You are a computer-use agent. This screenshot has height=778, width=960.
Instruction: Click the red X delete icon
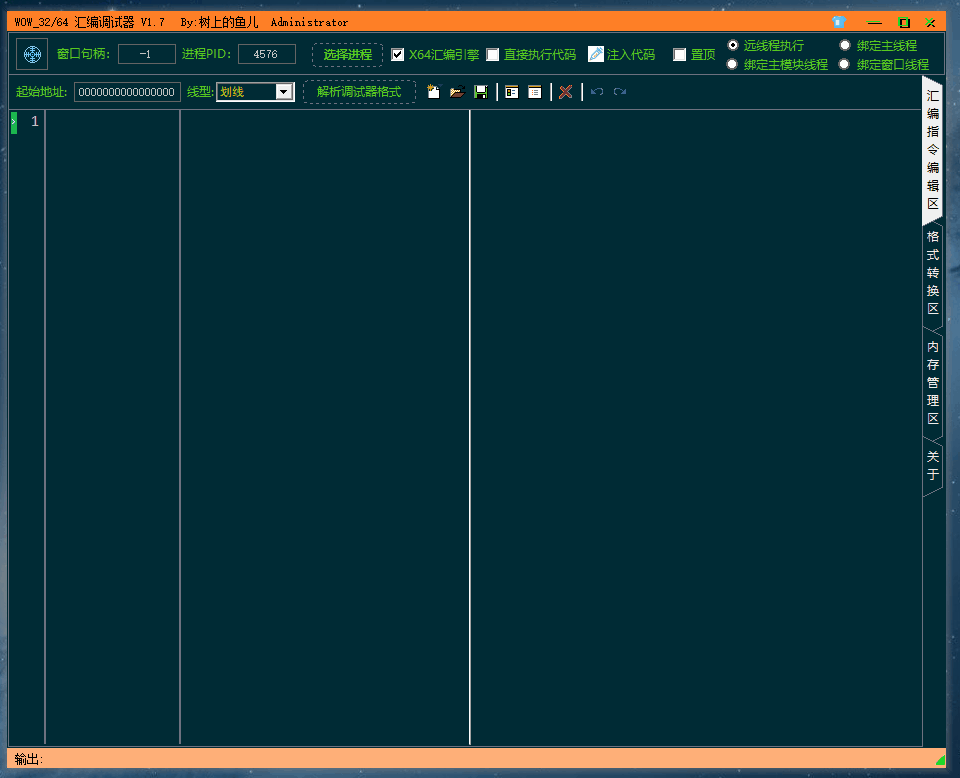click(566, 92)
